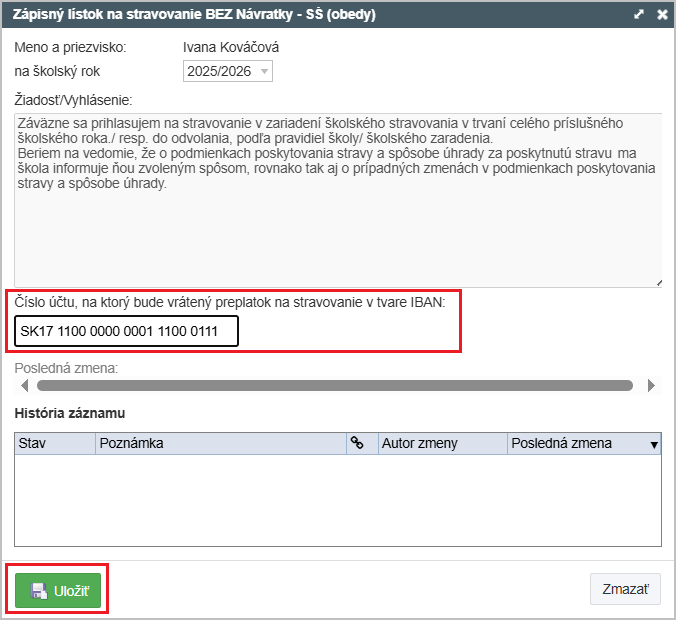Image resolution: width=676 pixels, height=620 pixels.
Task: Save the form with the Uložiť button
Action: (x=58, y=590)
